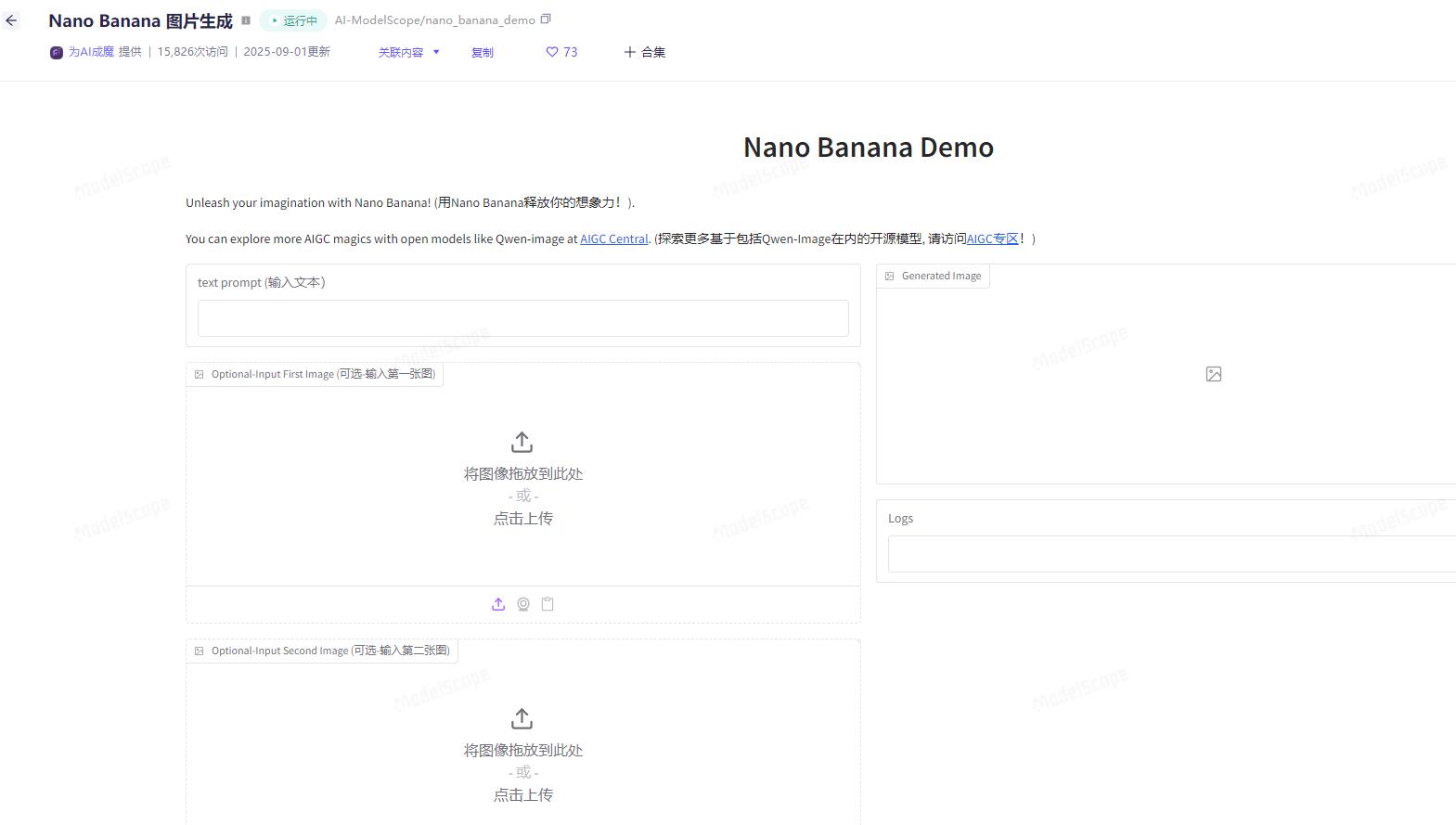1456x825 pixels.
Task: Click the 复制 button
Action: pyautogui.click(x=483, y=52)
